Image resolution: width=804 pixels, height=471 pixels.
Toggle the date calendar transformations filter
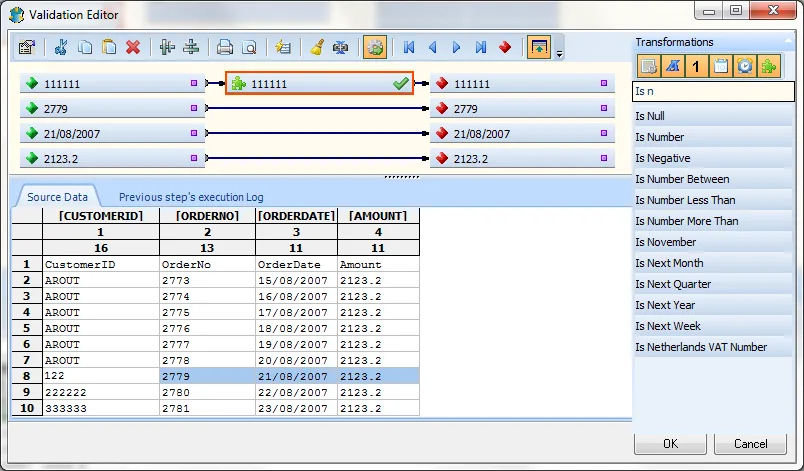[x=720, y=66]
